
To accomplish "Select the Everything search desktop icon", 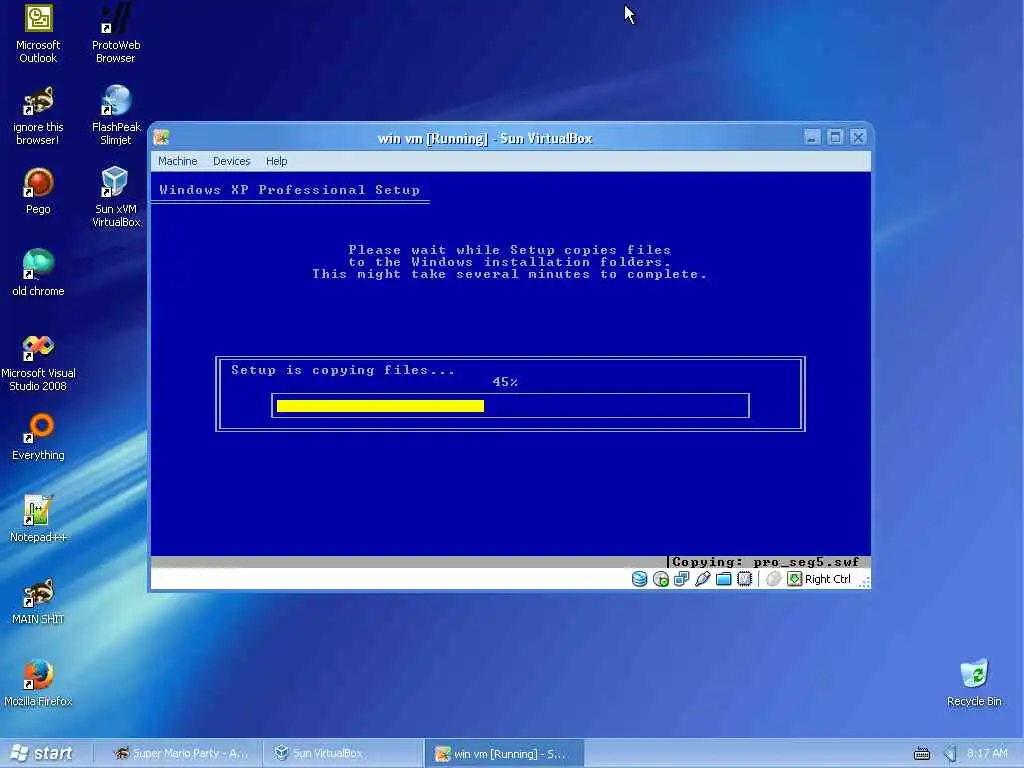I will pos(38,438).
